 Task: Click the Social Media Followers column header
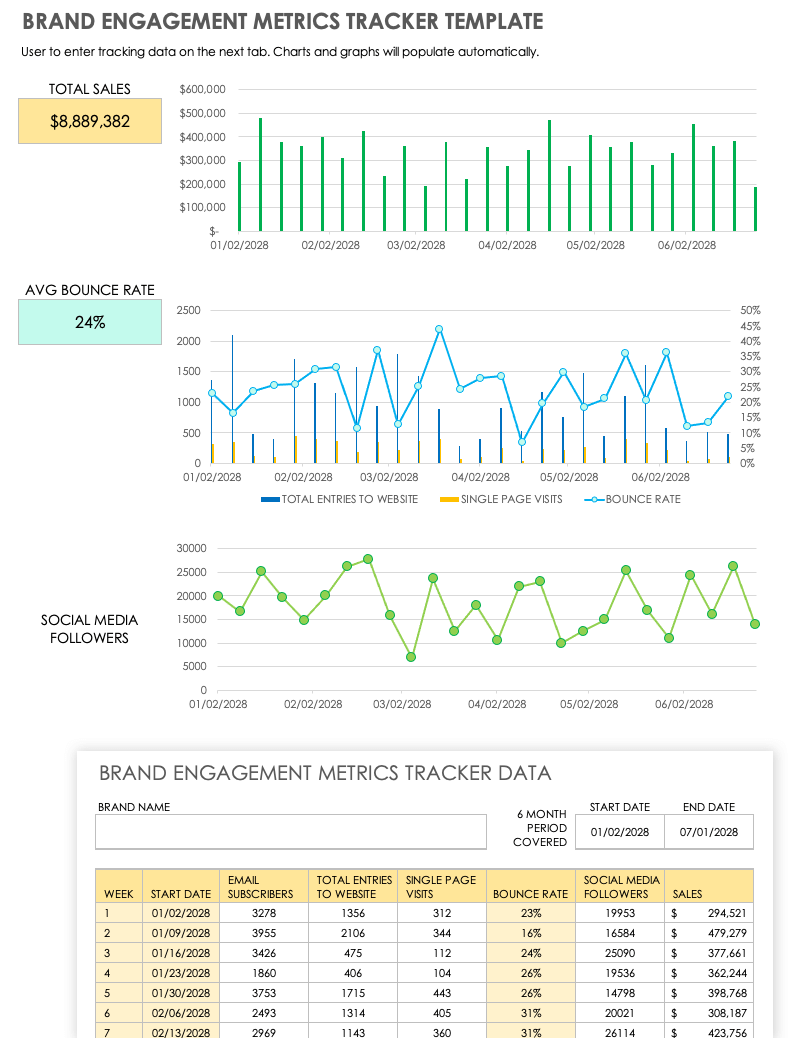click(x=620, y=886)
